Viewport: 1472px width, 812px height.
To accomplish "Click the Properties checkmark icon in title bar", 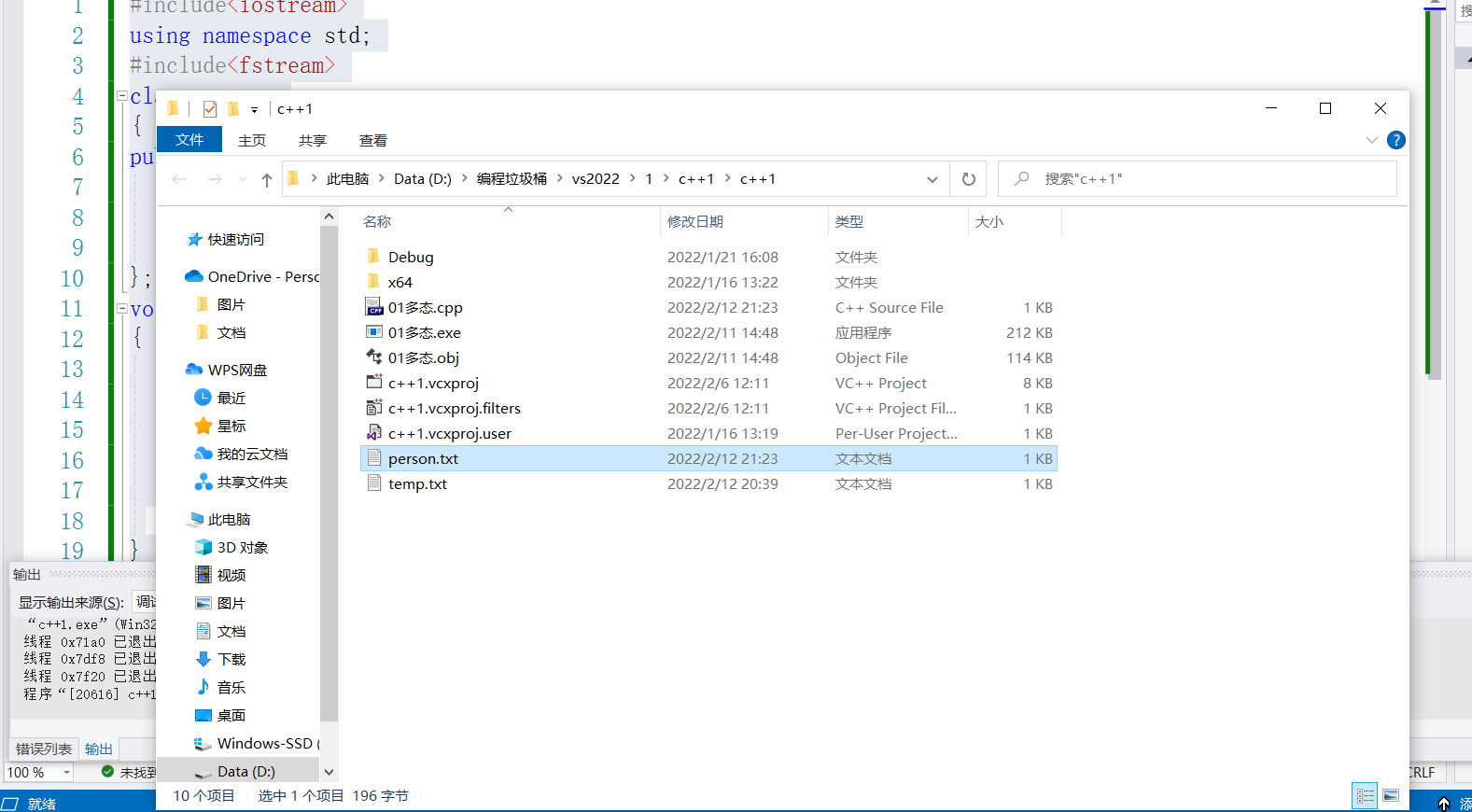I will (210, 109).
